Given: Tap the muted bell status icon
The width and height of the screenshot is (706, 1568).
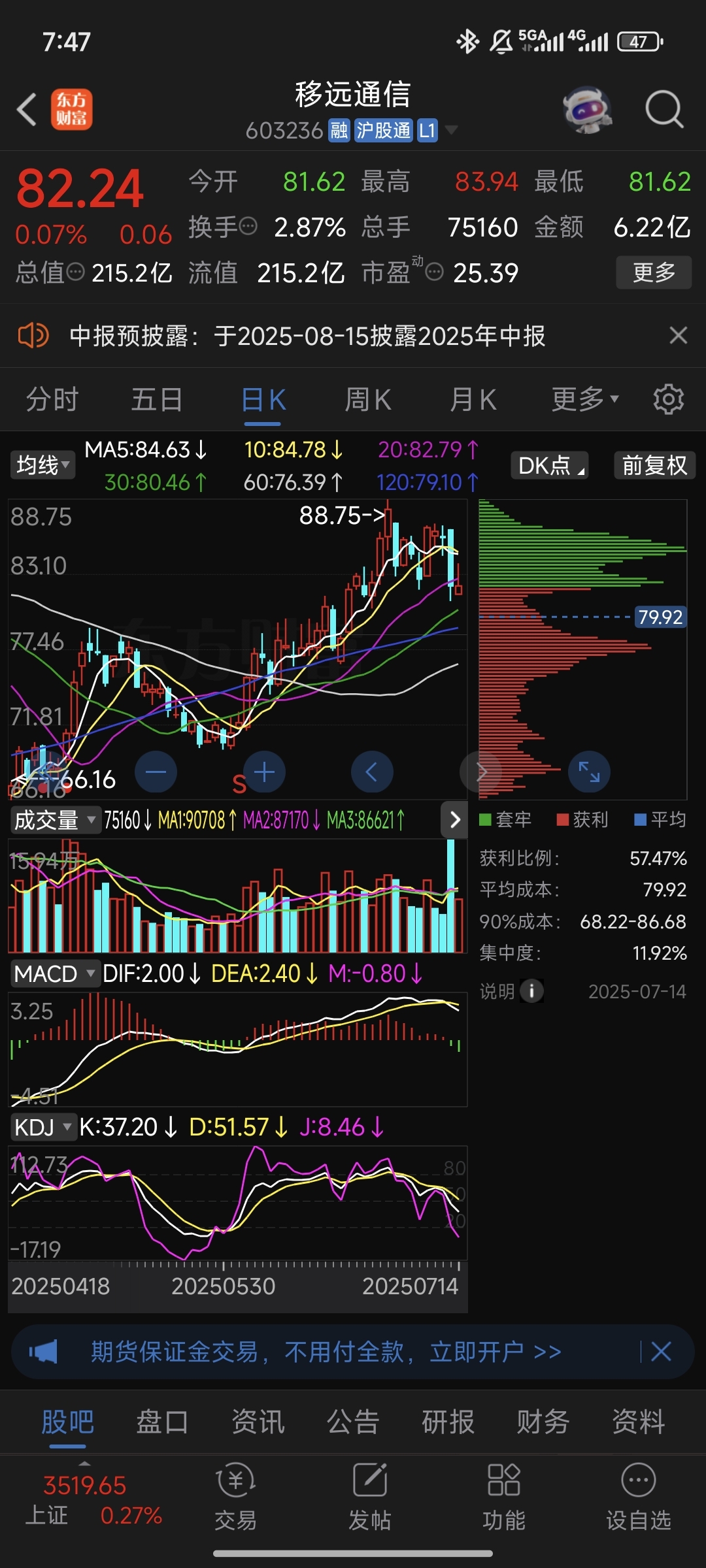Looking at the screenshot, I should 501,42.
